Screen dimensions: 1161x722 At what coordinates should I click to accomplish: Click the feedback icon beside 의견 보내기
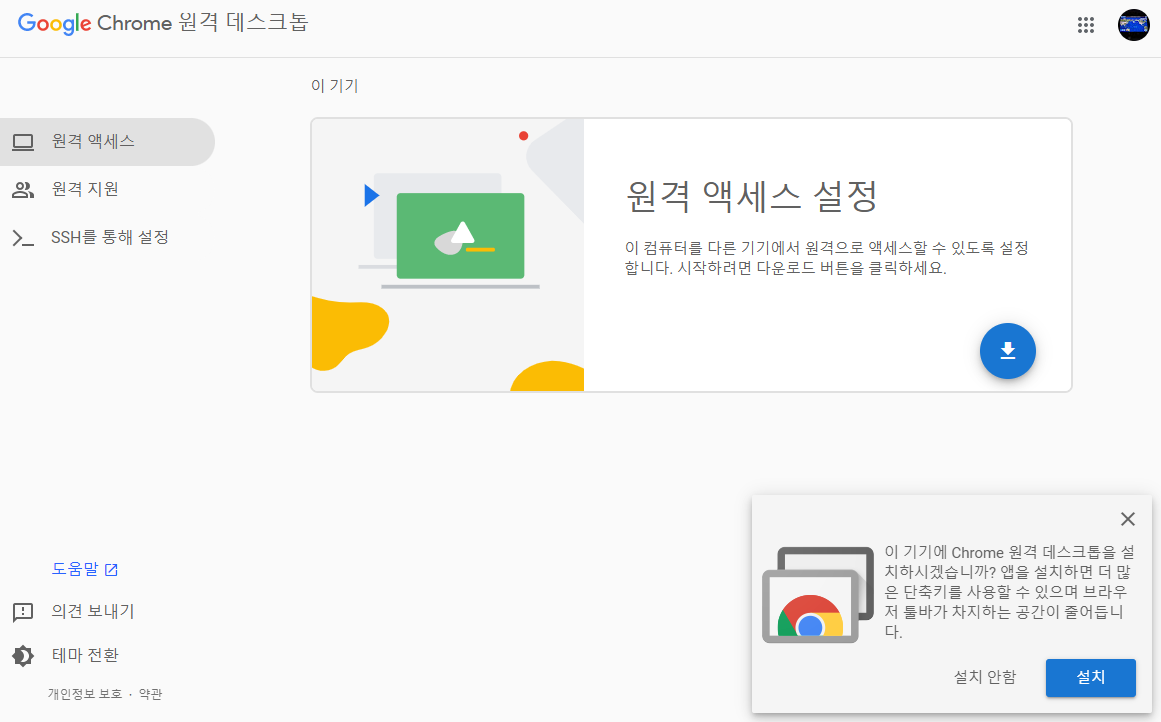point(22,612)
